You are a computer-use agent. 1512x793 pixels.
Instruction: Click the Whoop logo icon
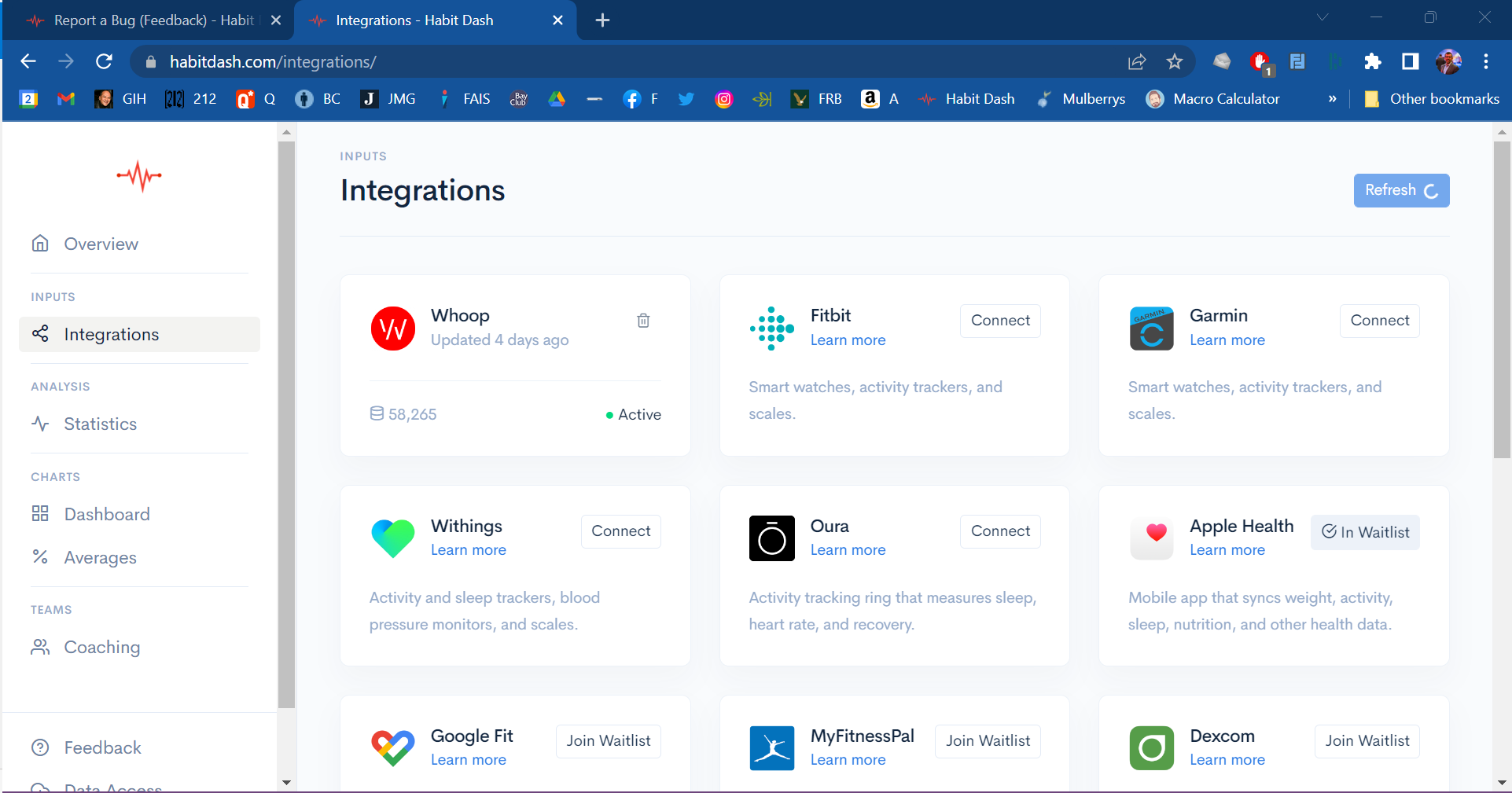[x=393, y=329]
